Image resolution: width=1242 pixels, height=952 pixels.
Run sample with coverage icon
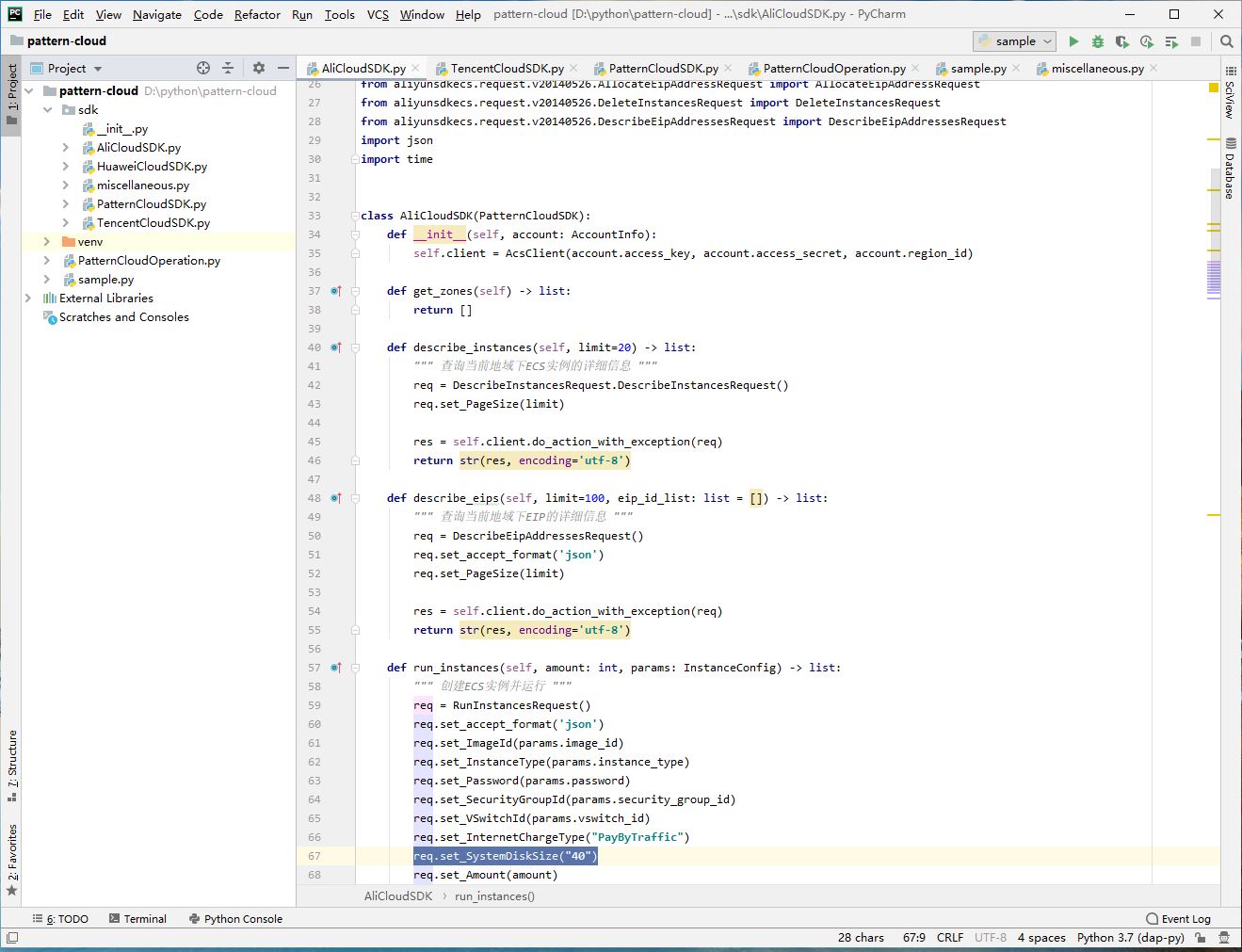click(x=1122, y=41)
